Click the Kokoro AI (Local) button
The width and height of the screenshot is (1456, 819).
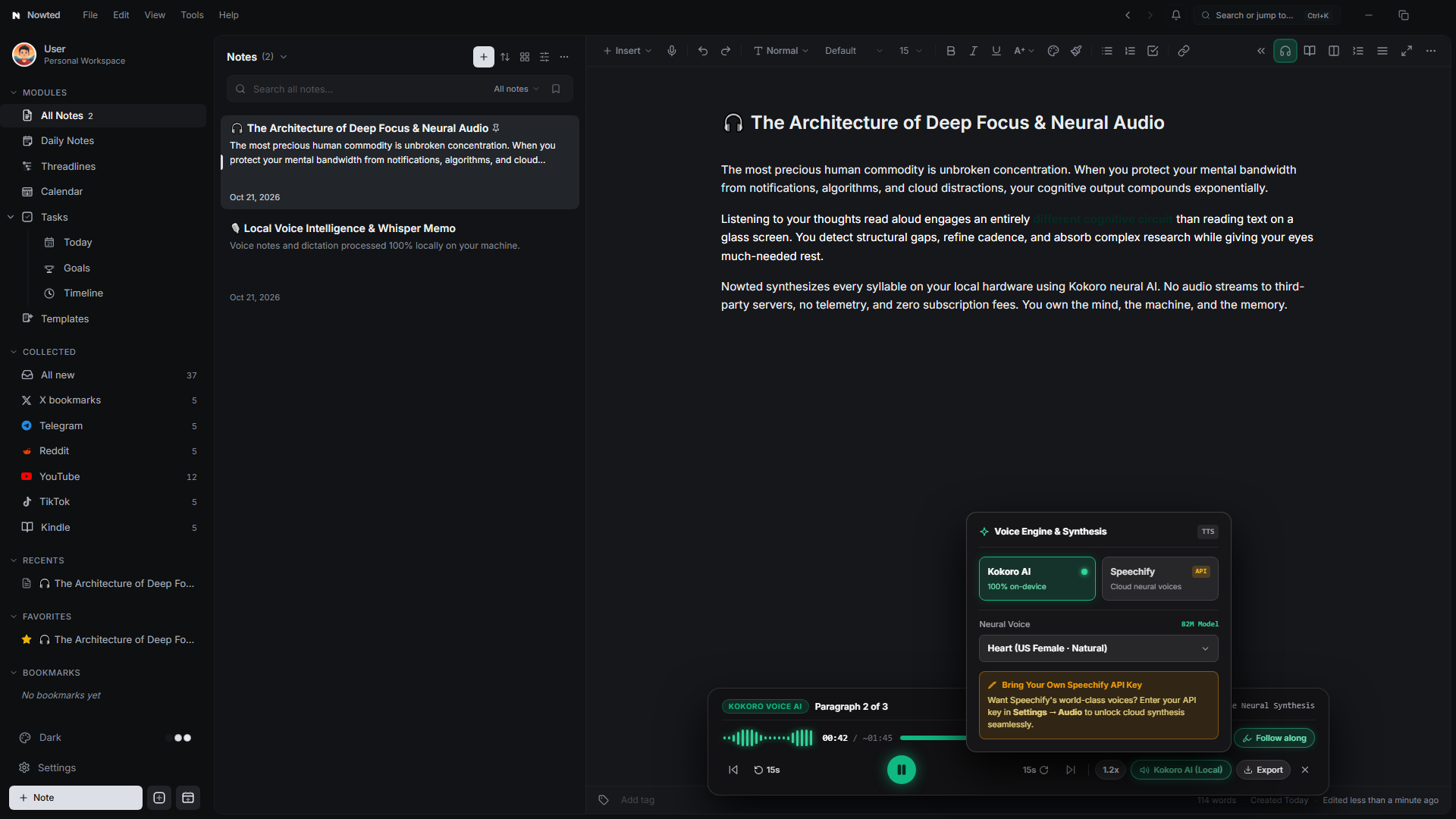pyautogui.click(x=1181, y=770)
